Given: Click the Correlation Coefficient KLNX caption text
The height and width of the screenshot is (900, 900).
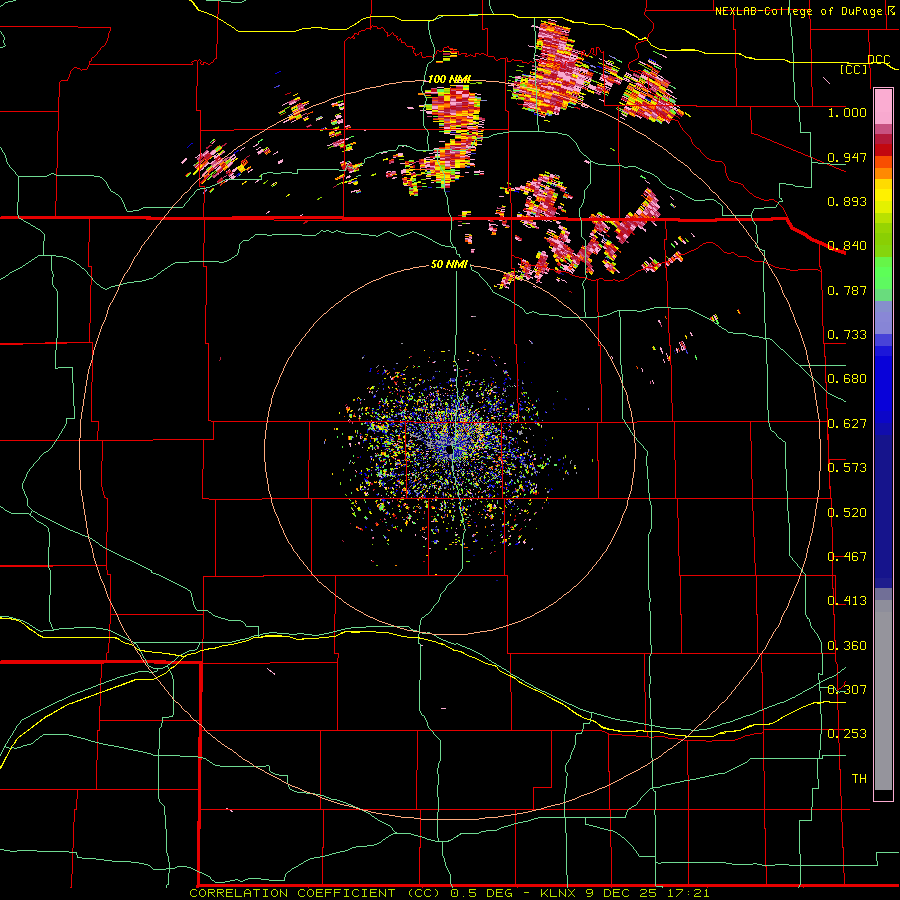Looking at the screenshot, I should (x=449, y=893).
